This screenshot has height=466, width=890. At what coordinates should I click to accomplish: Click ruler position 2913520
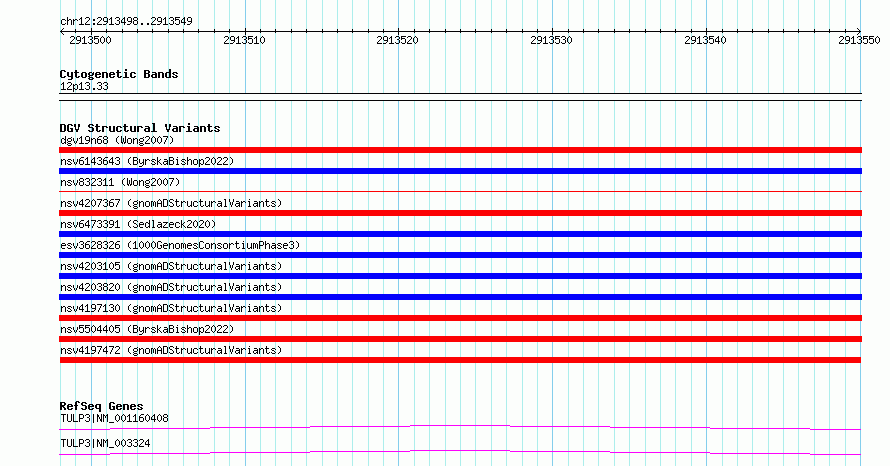[397, 40]
